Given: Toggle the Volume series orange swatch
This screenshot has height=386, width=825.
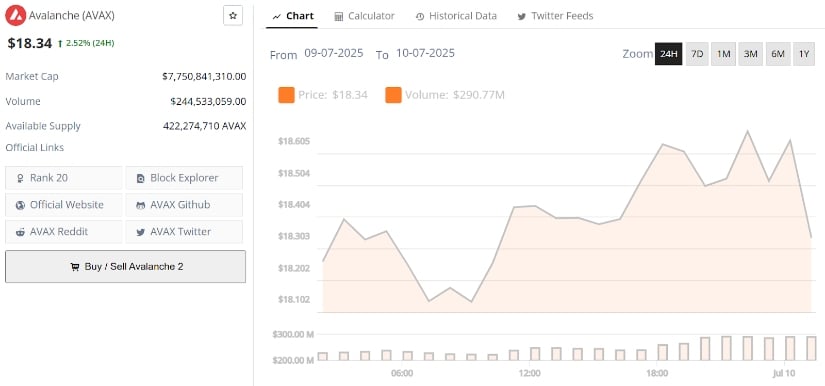Looking at the screenshot, I should click(394, 95).
